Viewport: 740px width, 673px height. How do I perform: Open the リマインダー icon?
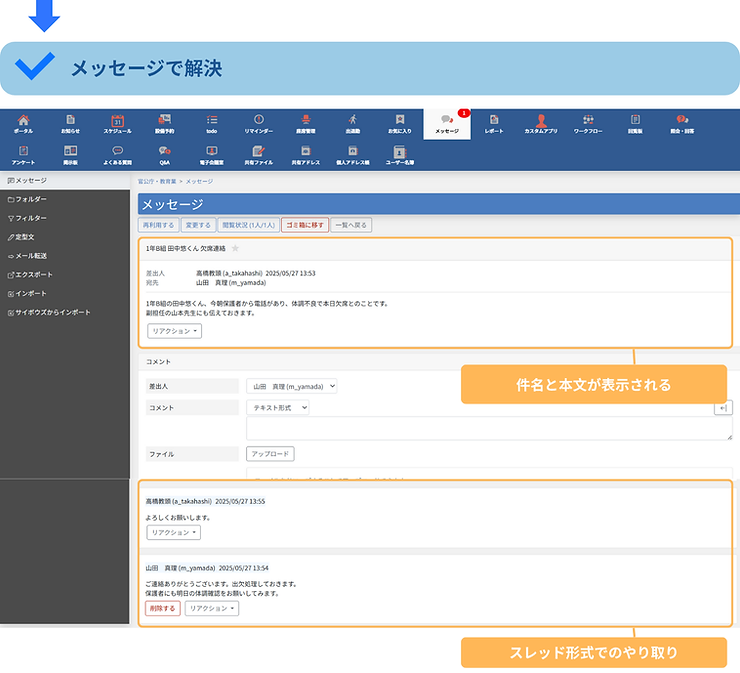click(258, 123)
